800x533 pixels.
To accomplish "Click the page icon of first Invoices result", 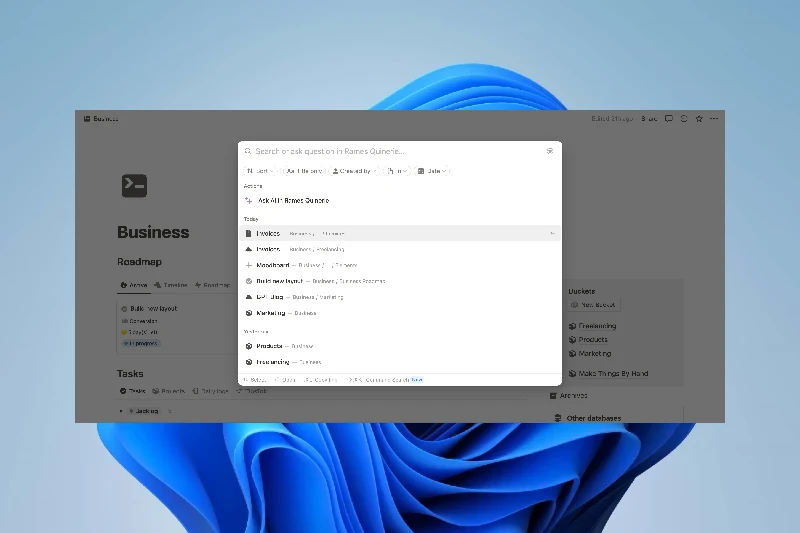I will pos(249,233).
